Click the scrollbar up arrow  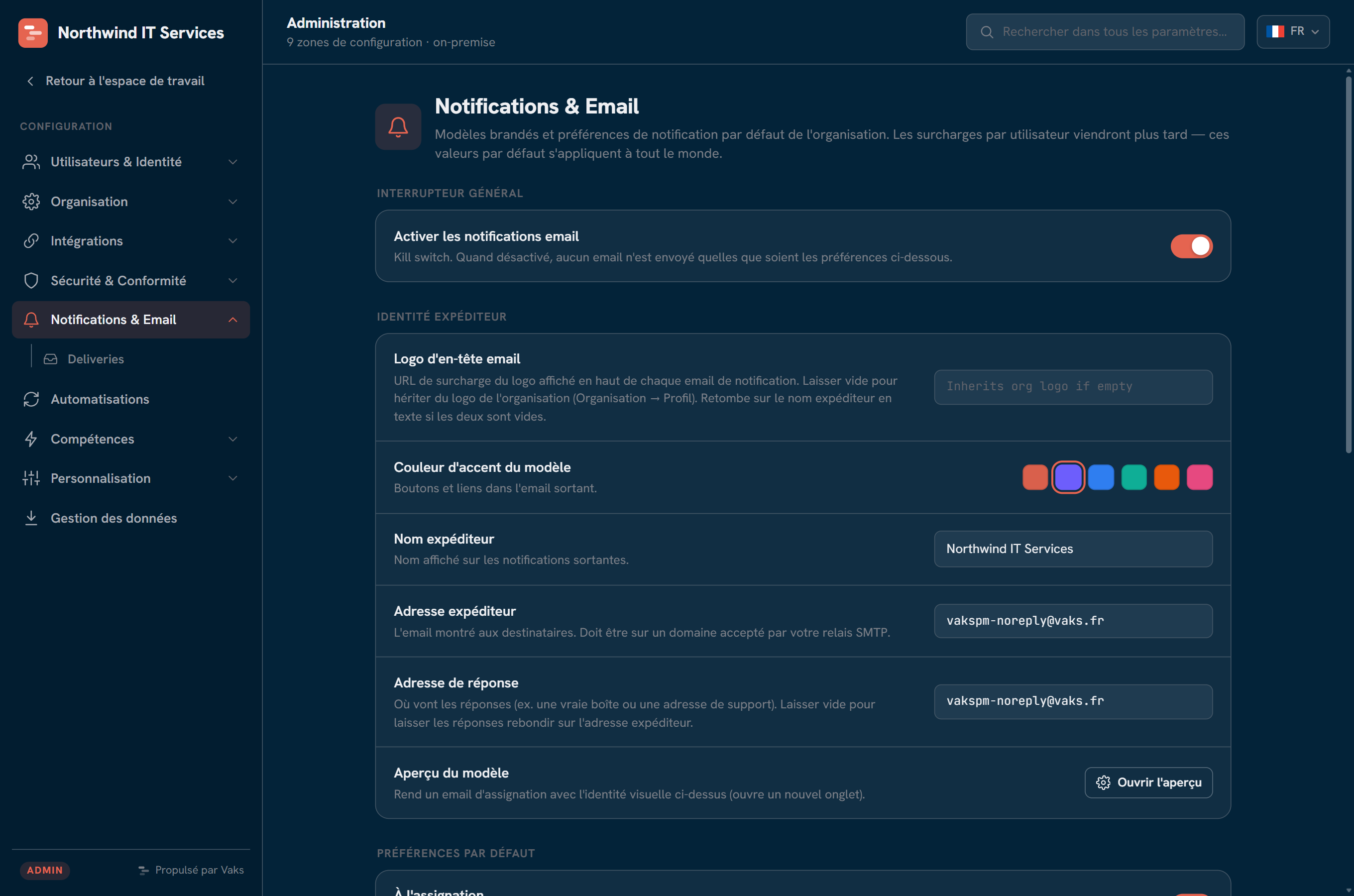pos(1349,71)
